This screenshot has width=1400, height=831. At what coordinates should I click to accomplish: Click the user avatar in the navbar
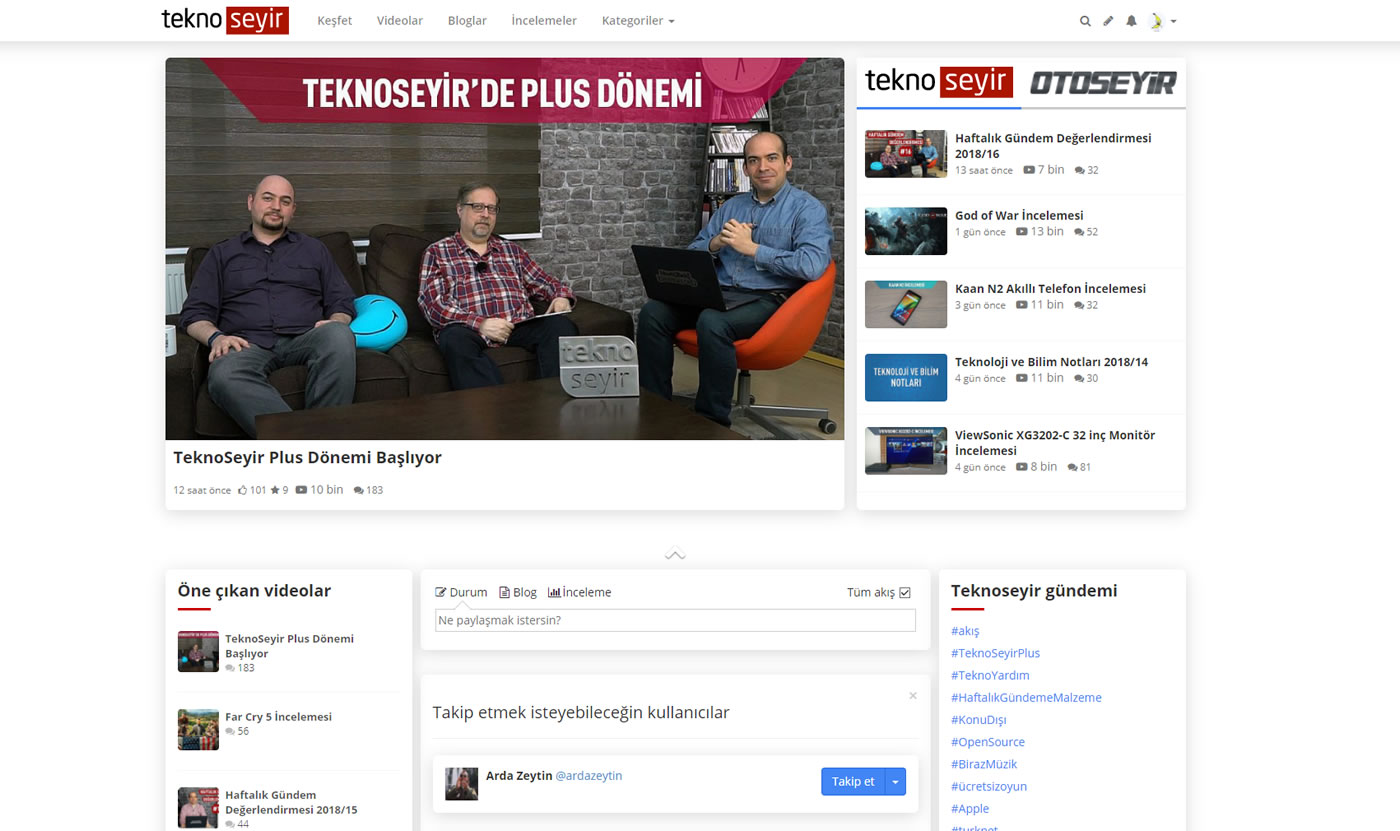pos(1157,21)
